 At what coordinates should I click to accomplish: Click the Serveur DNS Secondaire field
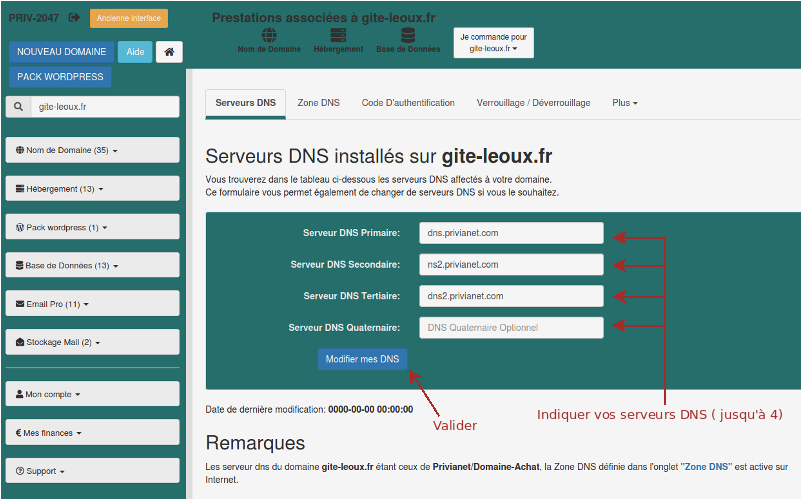coord(511,265)
